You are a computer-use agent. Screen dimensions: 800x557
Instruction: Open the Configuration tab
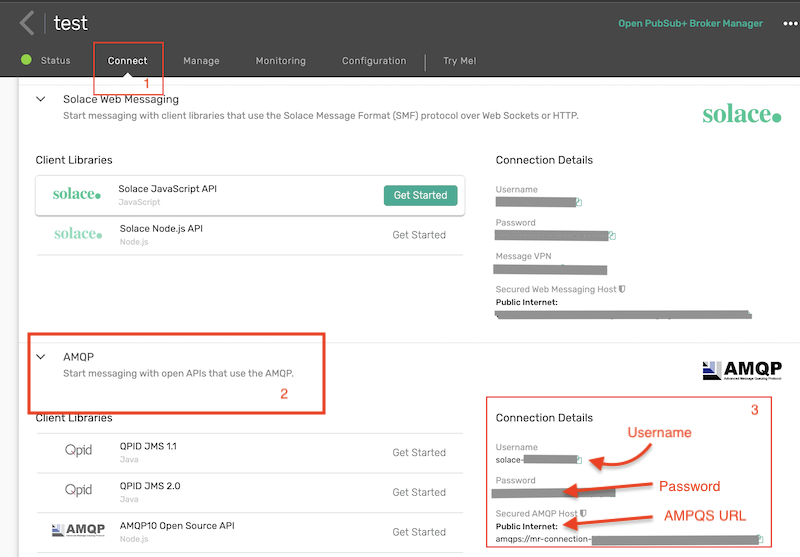(x=374, y=61)
